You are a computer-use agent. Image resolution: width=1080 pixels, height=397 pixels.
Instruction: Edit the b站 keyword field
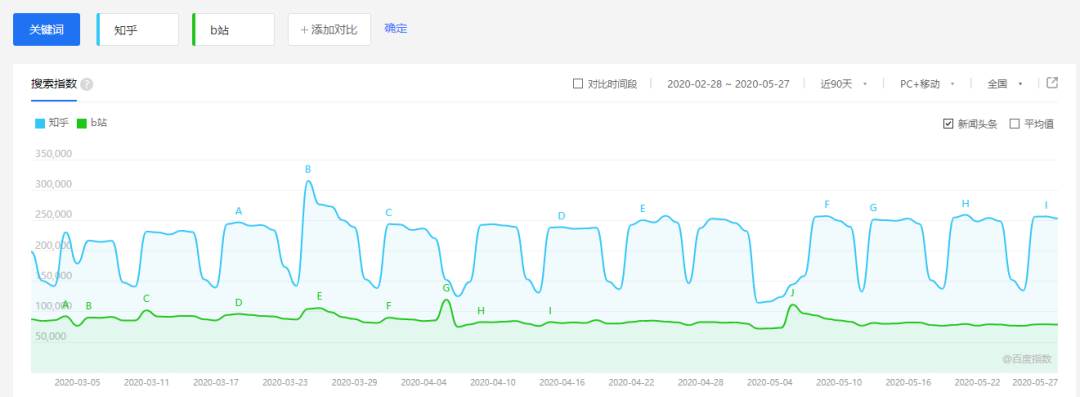[233, 30]
